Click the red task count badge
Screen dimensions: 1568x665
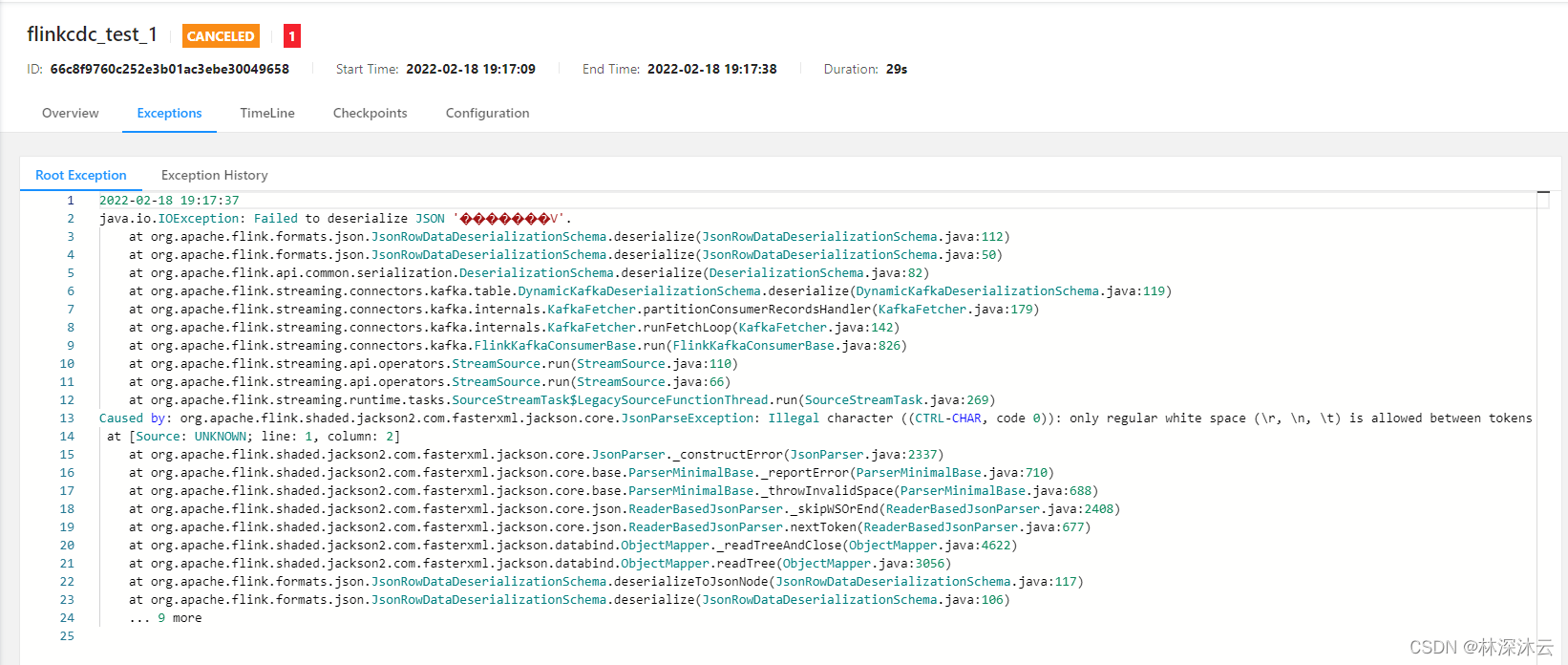(292, 36)
